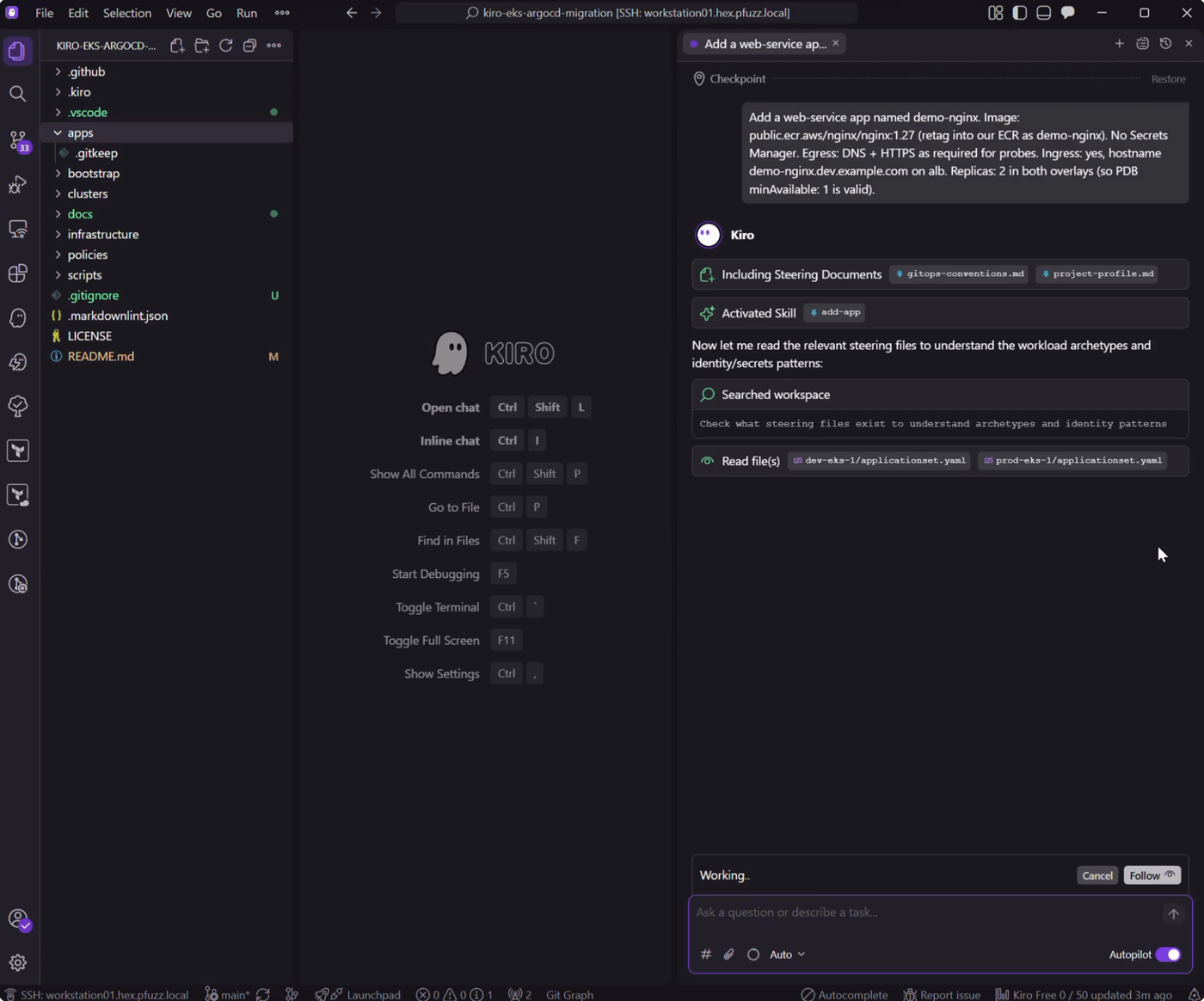Send message with up arrow button
Image resolution: width=1204 pixels, height=1001 pixels.
tap(1173, 914)
